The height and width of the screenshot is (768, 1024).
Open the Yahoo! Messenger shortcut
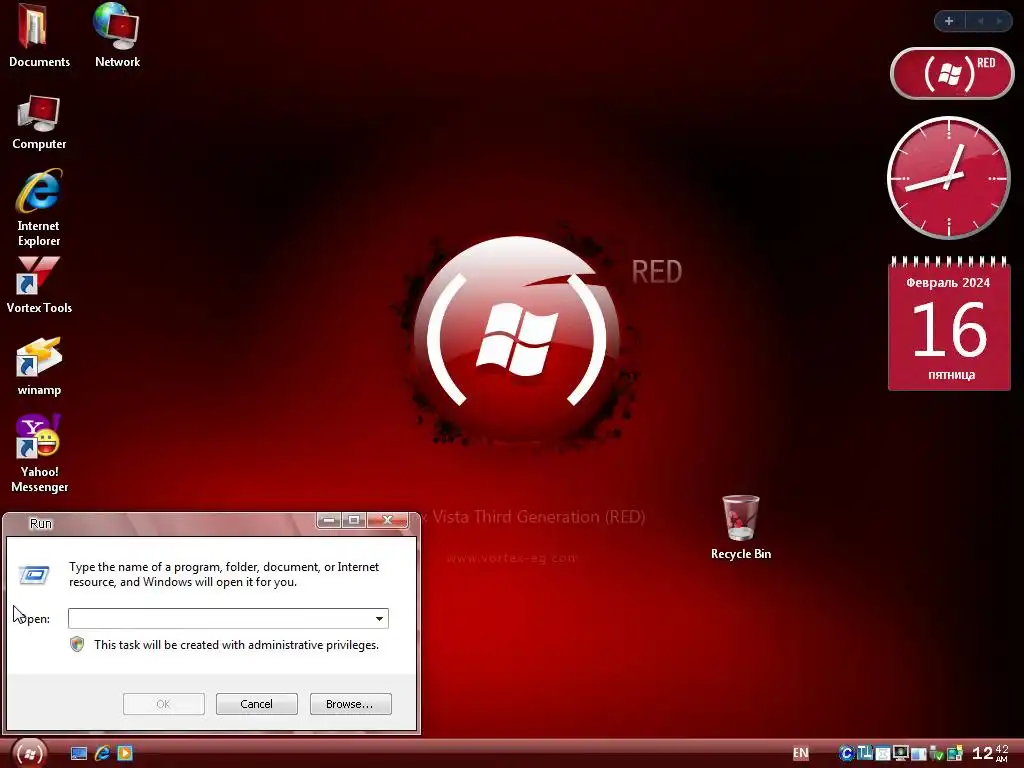coord(39,453)
